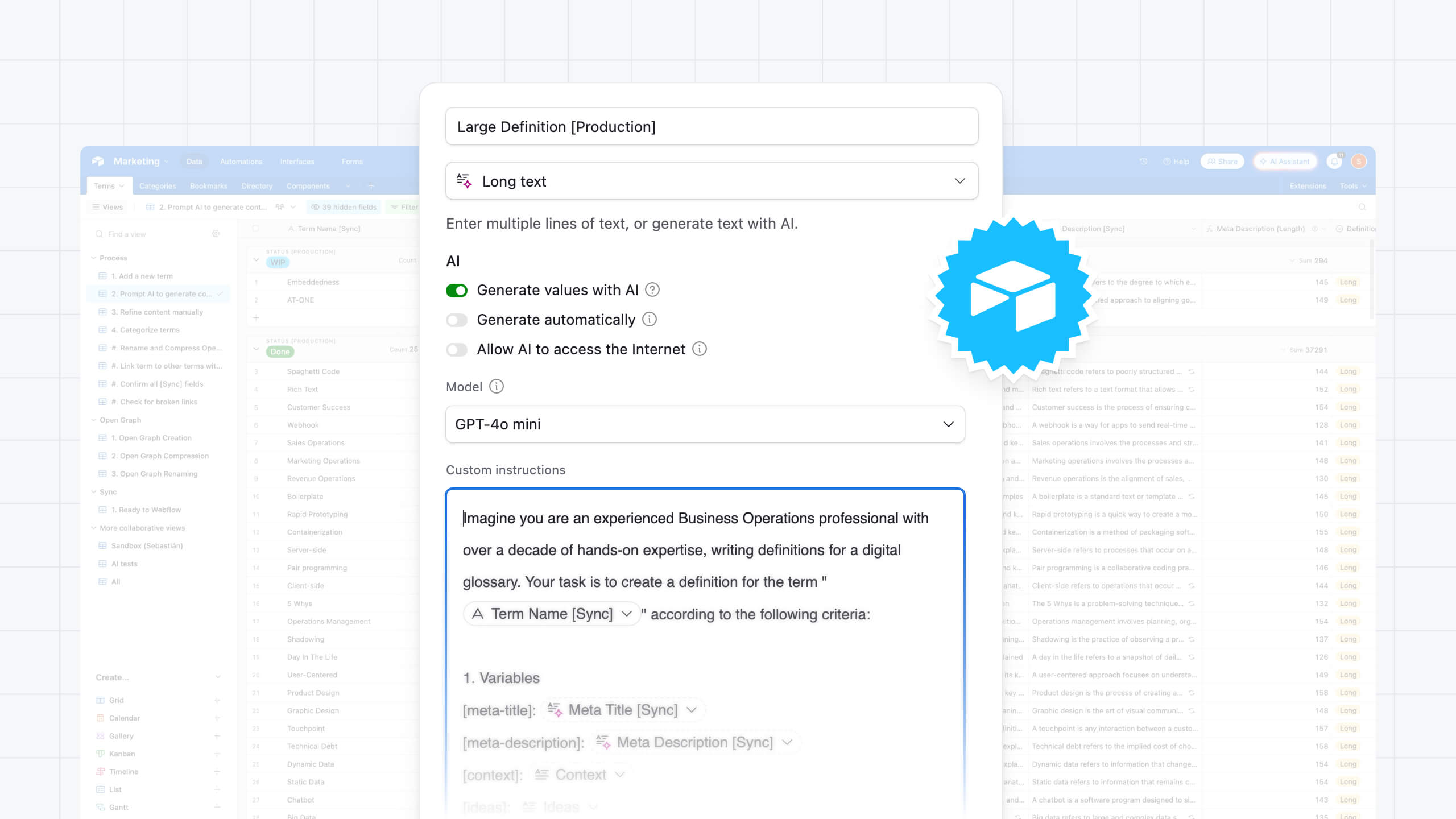Collapse the WIP status group

[x=257, y=260]
